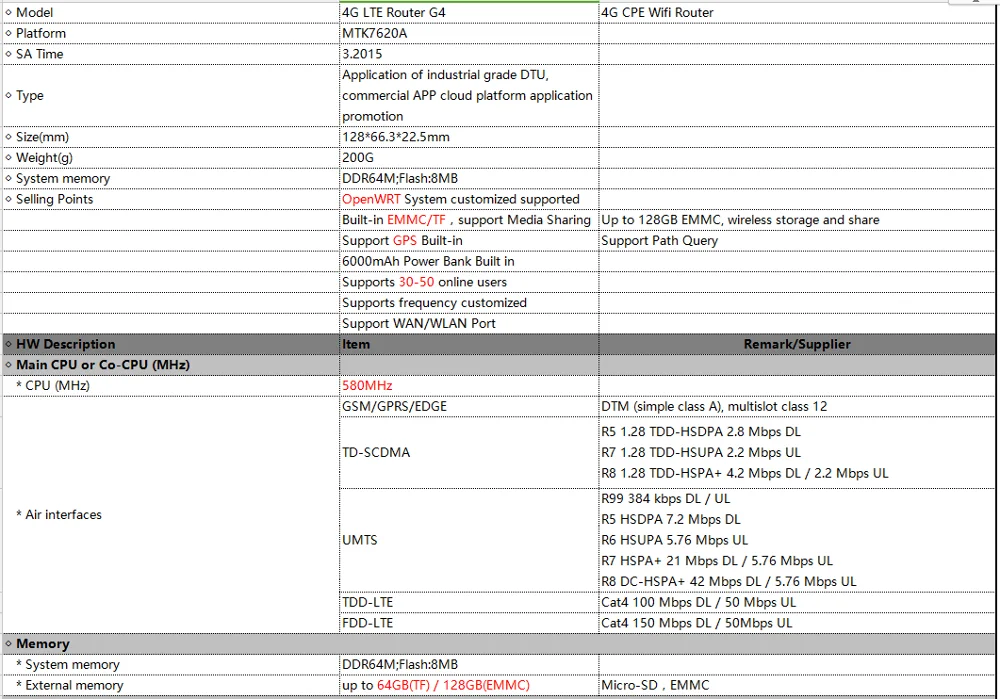Image resolution: width=1000 pixels, height=699 pixels.
Task: Select the cell '4G LTE Router G4'
Action: [x=469, y=12]
